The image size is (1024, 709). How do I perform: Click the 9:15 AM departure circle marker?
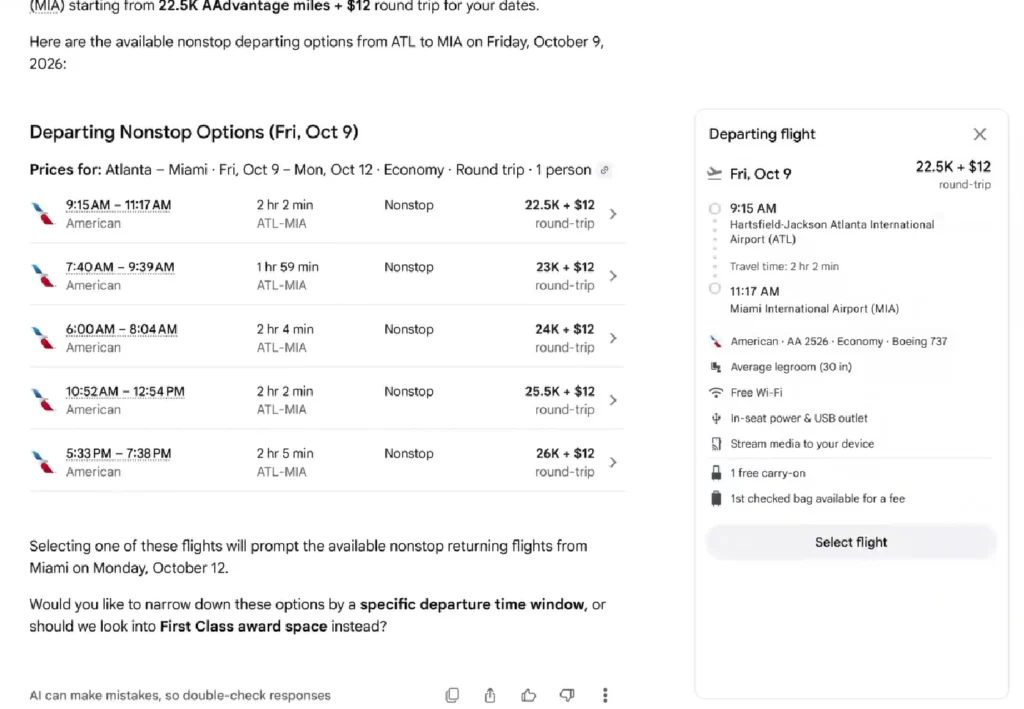(715, 209)
